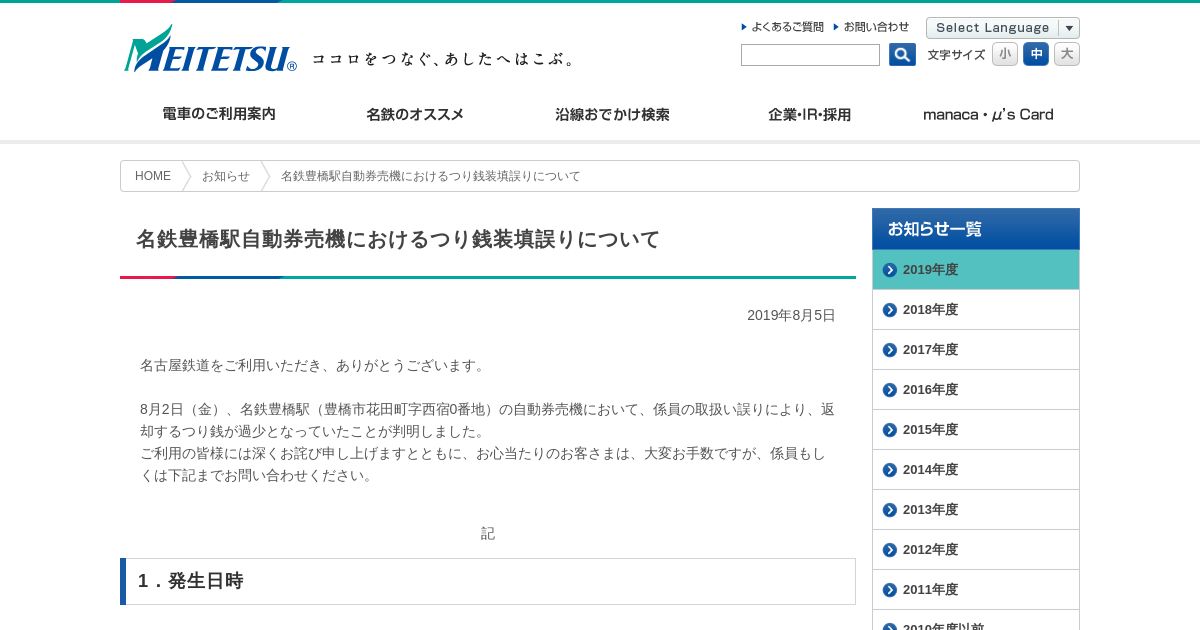Click the arrow icon beside 2016年度
The height and width of the screenshot is (630, 1200).
[890, 390]
